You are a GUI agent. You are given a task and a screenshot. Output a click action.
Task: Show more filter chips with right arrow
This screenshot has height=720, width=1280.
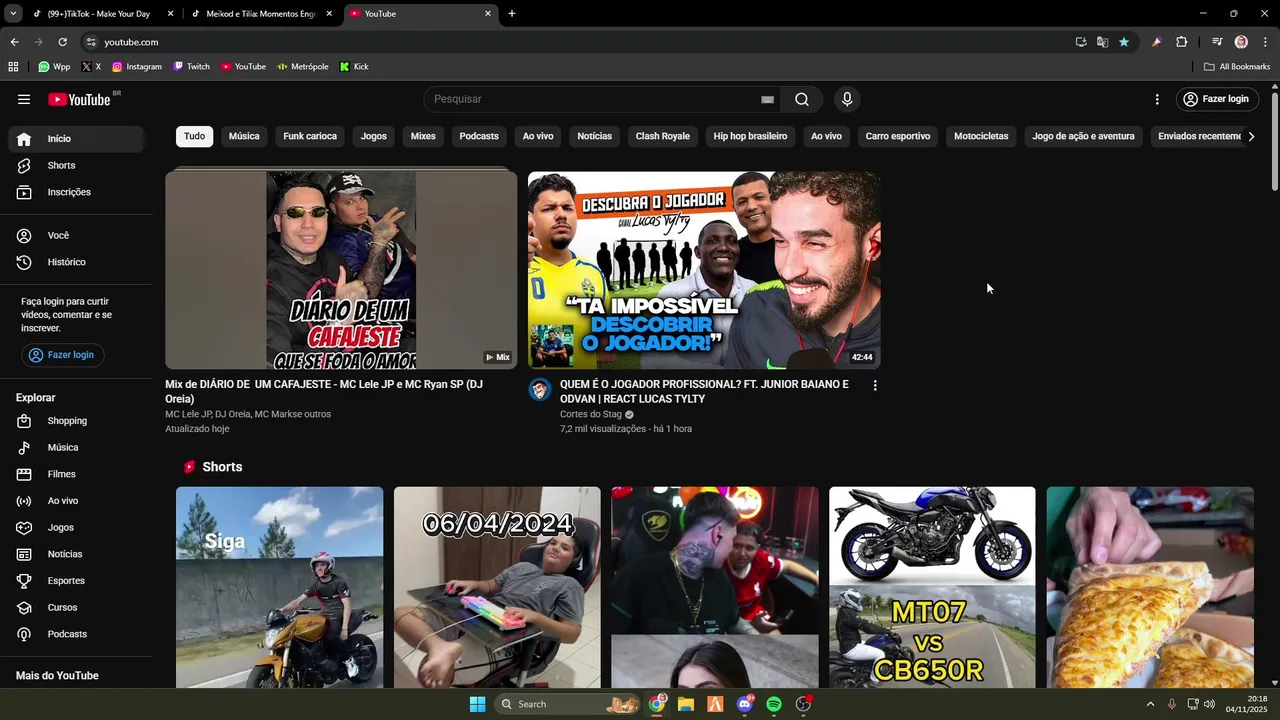(x=1251, y=136)
